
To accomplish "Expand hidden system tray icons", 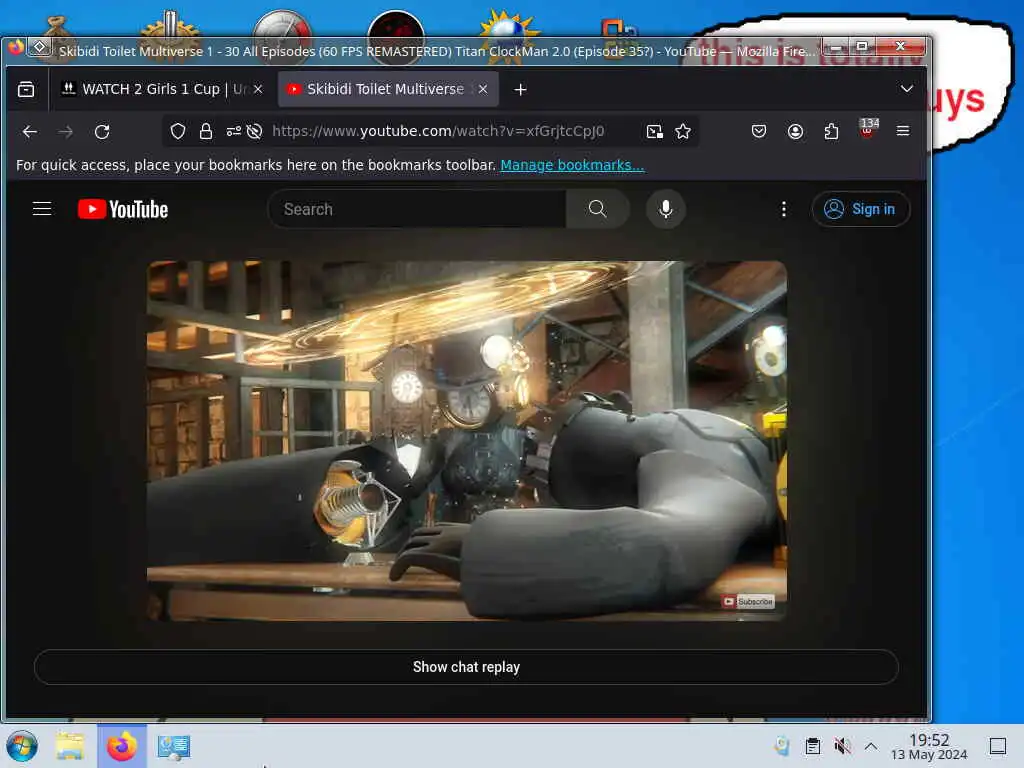I will [871, 746].
